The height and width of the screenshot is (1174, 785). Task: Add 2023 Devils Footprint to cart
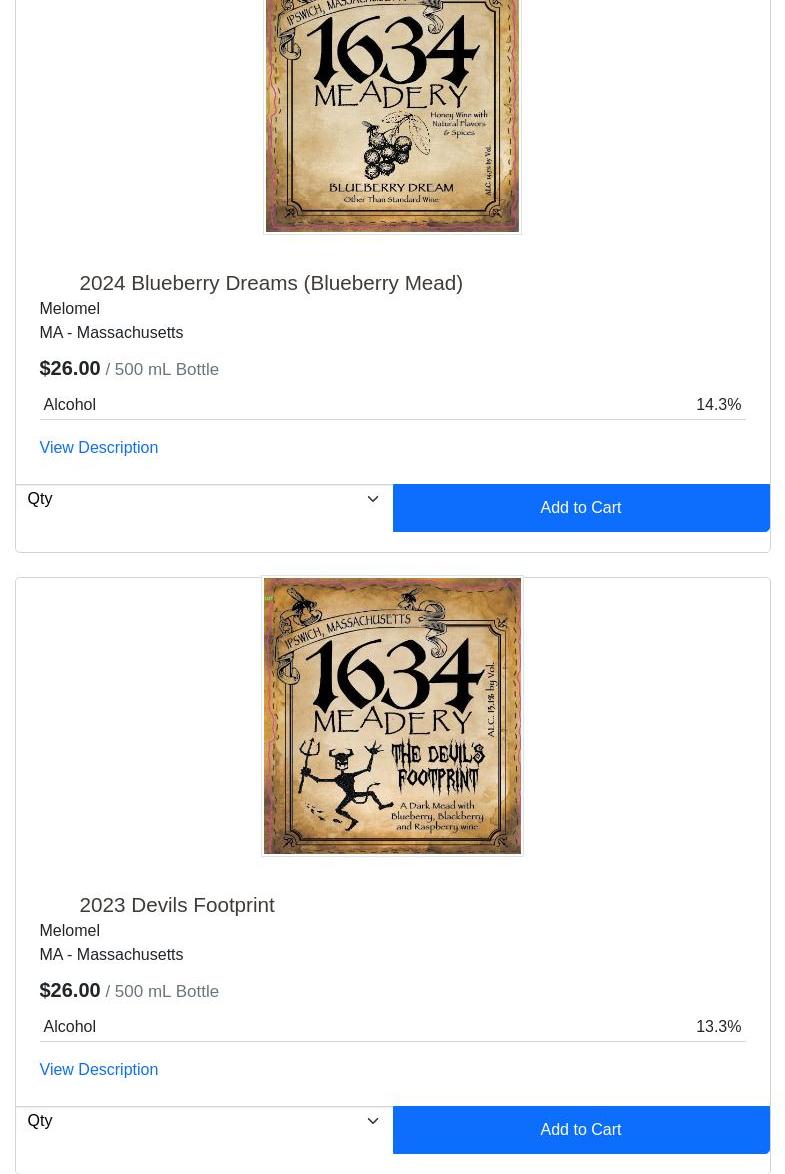(581, 1130)
